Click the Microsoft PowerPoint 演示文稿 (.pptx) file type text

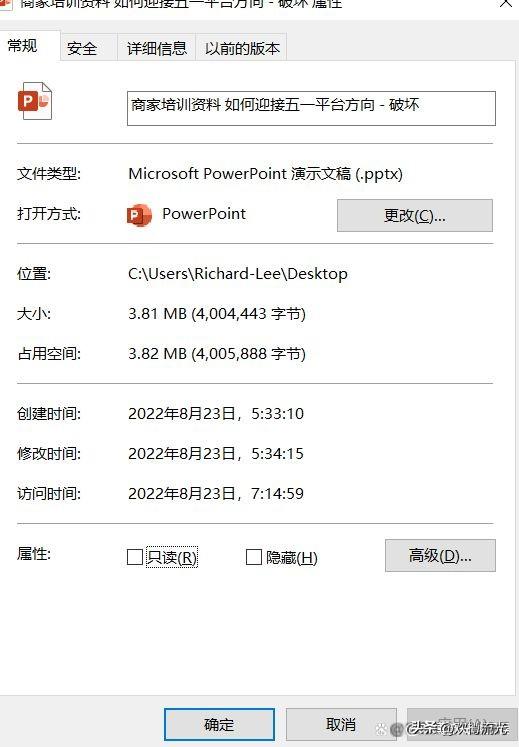click(x=265, y=173)
